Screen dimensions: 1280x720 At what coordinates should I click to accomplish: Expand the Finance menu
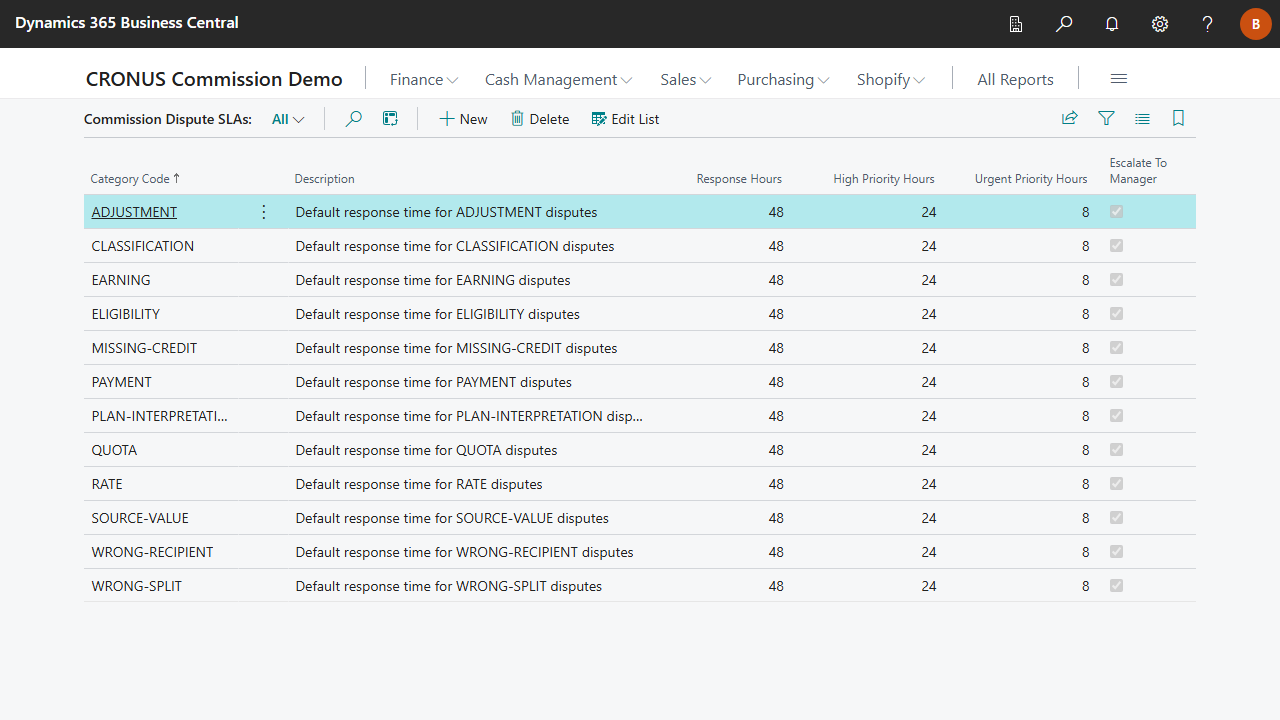tap(424, 79)
